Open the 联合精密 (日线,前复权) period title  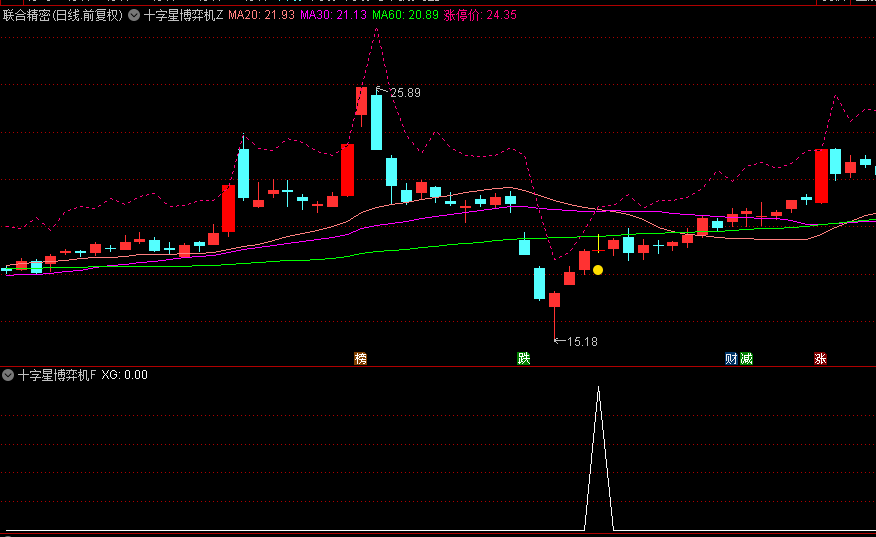(62, 16)
